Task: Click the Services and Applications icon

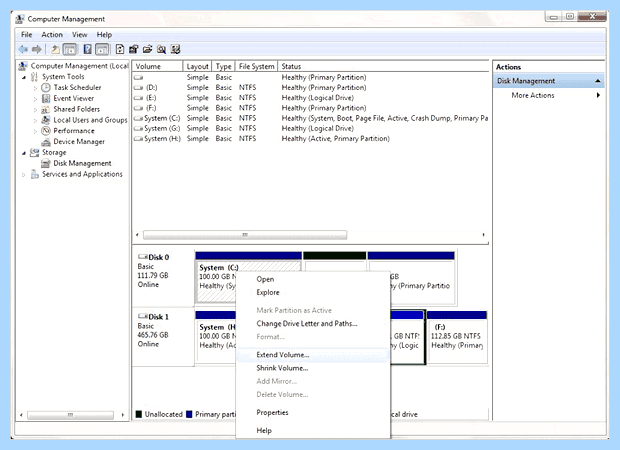Action: tap(35, 174)
